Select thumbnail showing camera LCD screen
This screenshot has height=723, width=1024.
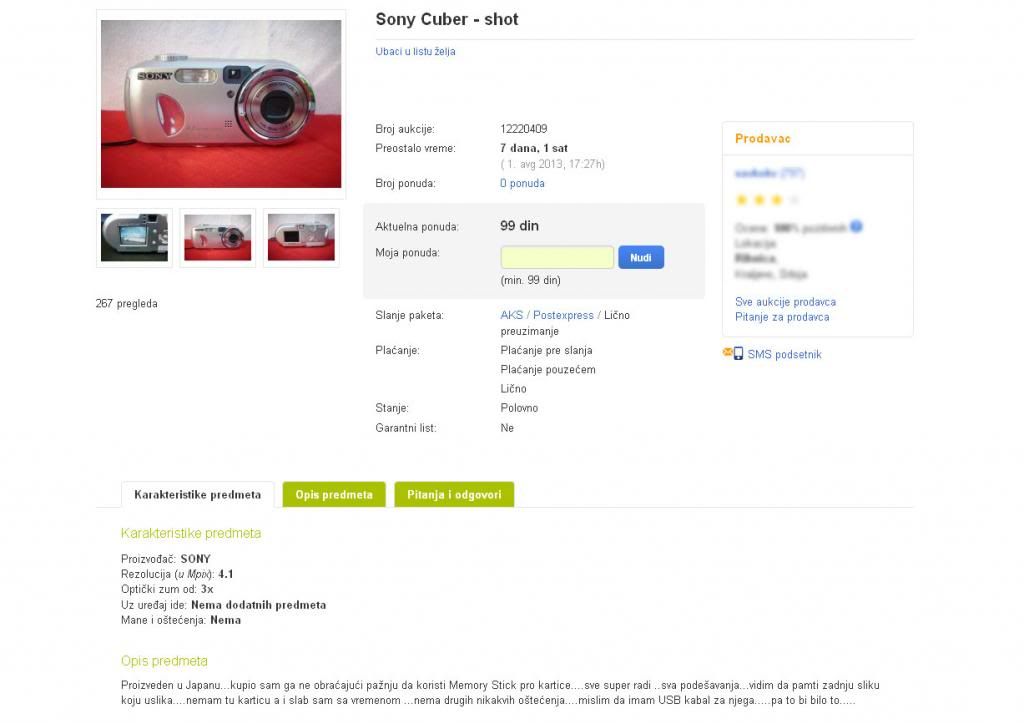(x=135, y=238)
